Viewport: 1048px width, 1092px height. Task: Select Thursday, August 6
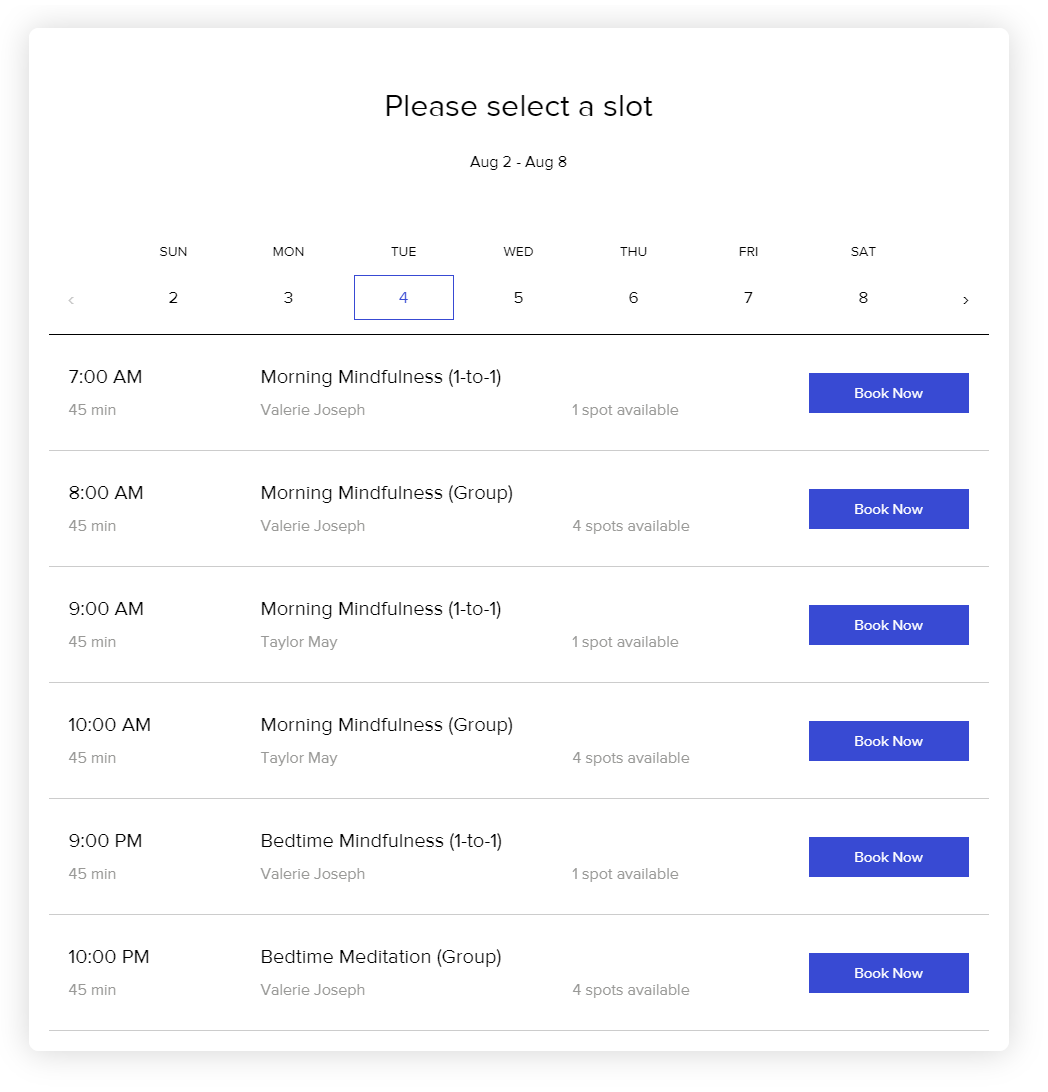(x=633, y=297)
